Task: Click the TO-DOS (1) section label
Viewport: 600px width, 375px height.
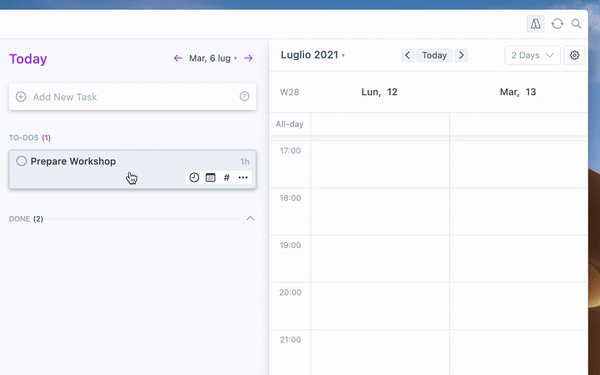Action: pos(30,137)
